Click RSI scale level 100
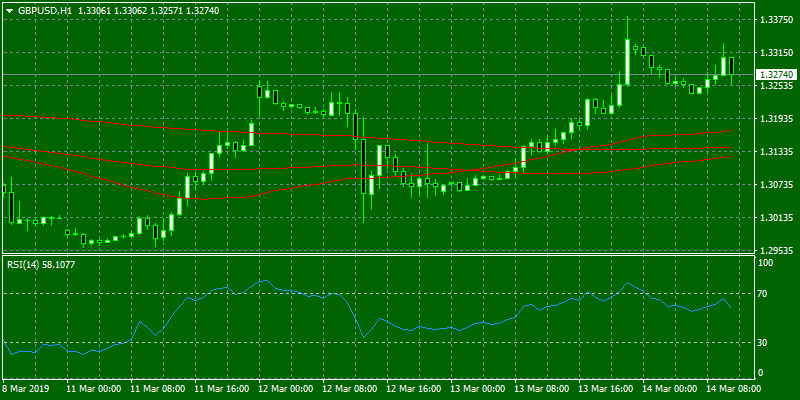Viewport: 800px width, 400px height. click(766, 262)
